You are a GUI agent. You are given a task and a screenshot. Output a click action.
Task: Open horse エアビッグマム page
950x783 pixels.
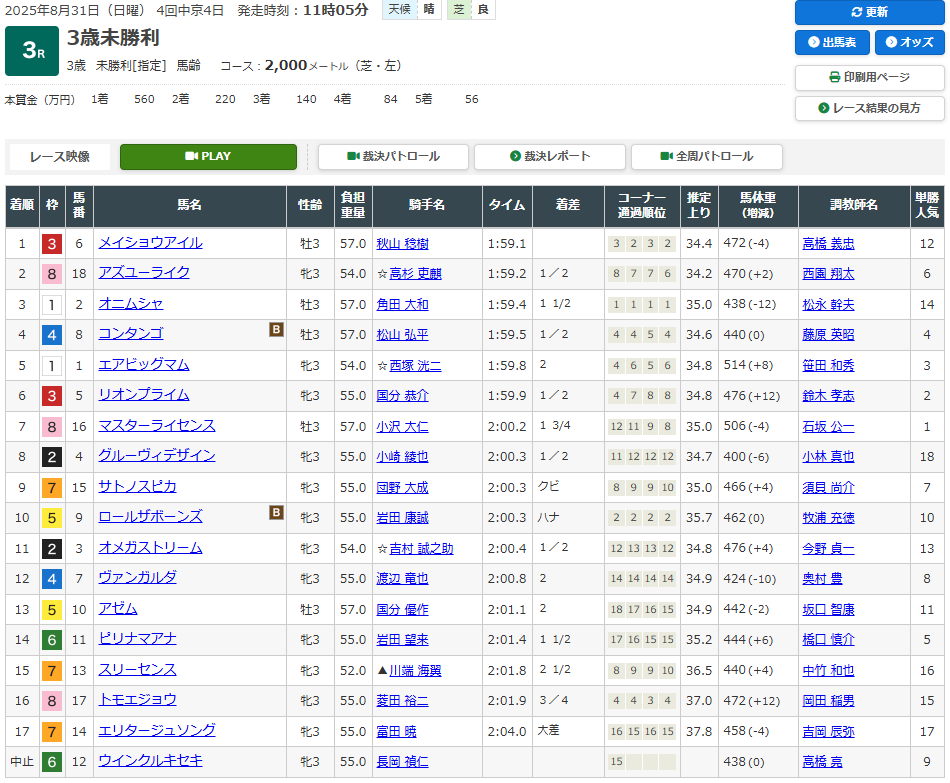(144, 364)
